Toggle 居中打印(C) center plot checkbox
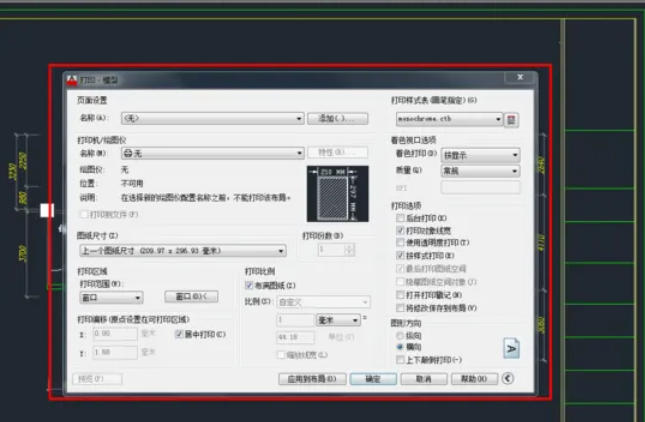Image resolution: width=645 pixels, height=422 pixels. point(179,334)
